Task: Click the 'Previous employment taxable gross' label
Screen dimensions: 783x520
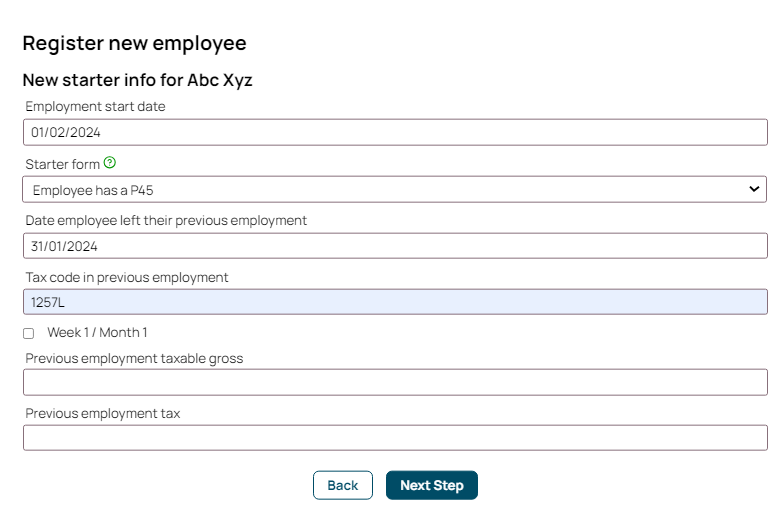Action: click(x=134, y=359)
